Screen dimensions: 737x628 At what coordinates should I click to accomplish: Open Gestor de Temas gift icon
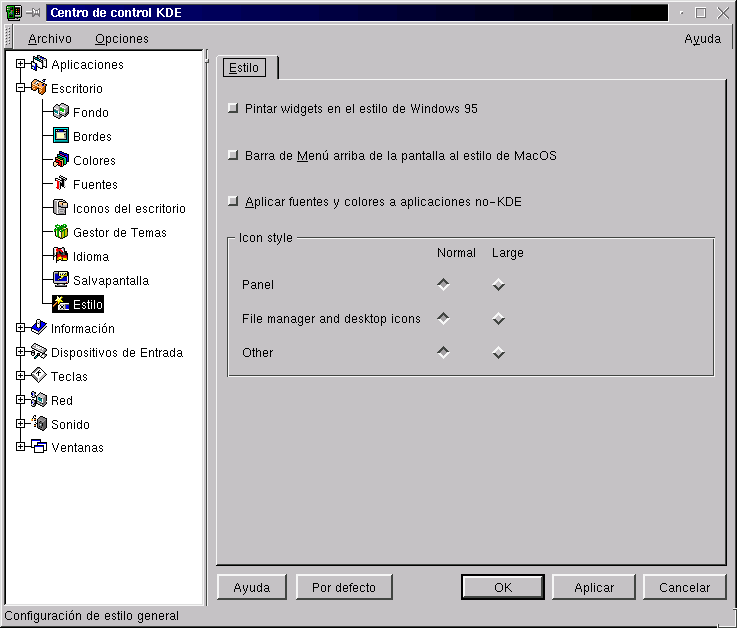(x=60, y=232)
